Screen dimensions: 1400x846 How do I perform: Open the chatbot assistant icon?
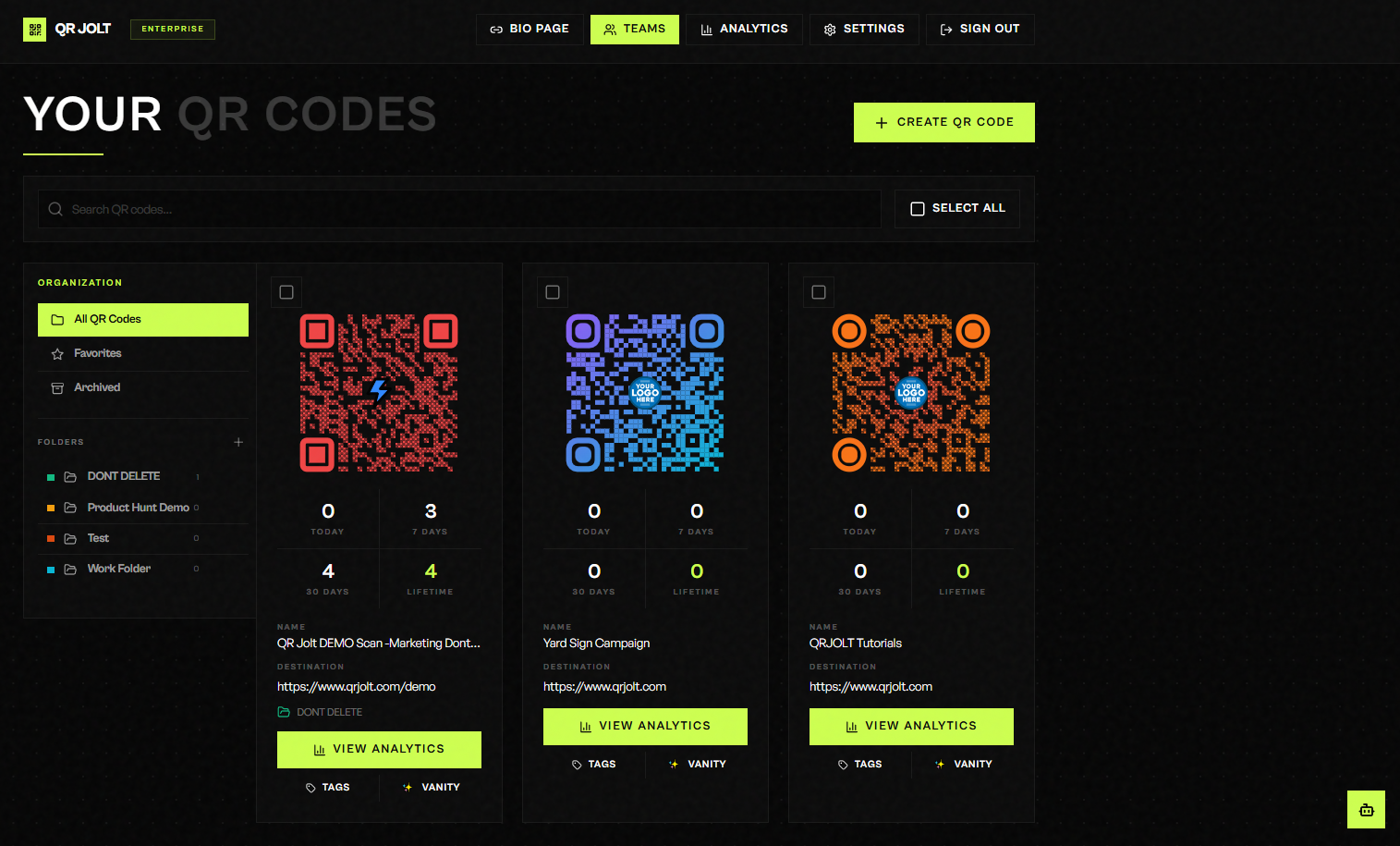click(1366, 810)
